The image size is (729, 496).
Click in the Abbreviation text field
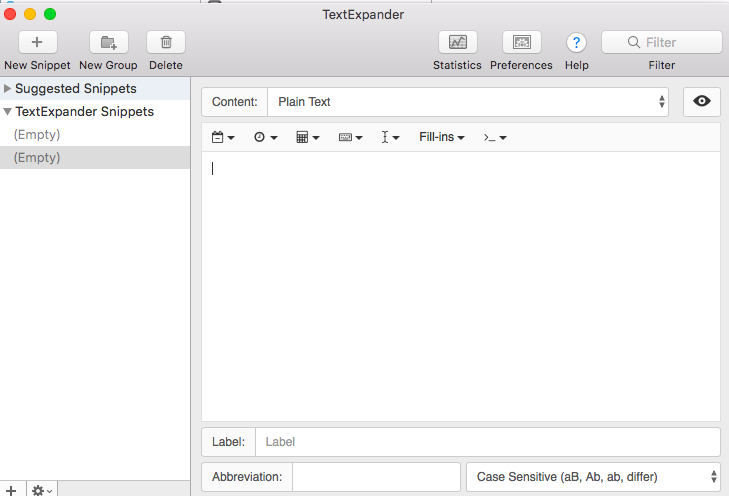tap(376, 477)
